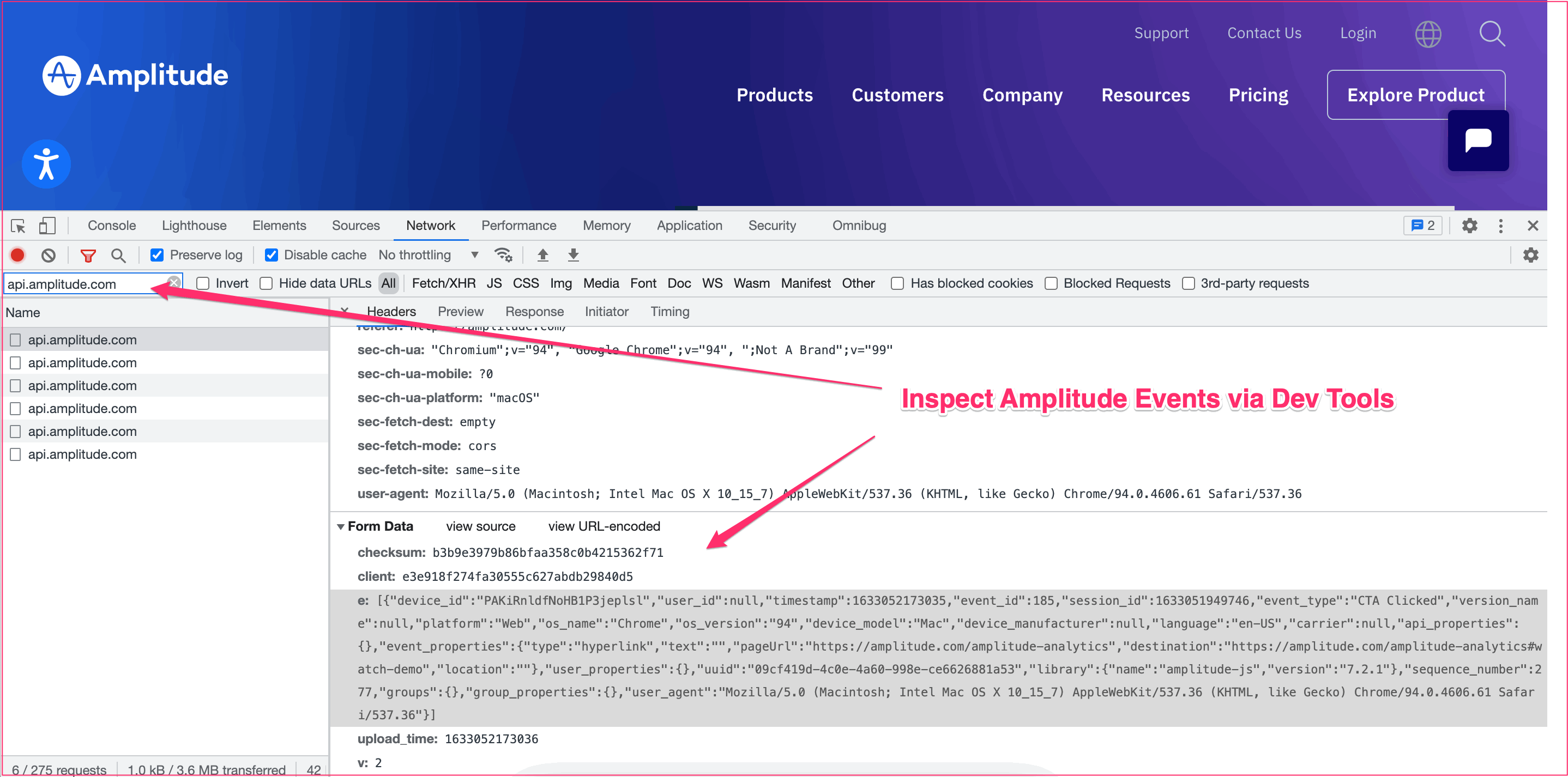1568x777 pixels.
Task: Close the DevTools panel
Action: pyautogui.click(x=1533, y=226)
